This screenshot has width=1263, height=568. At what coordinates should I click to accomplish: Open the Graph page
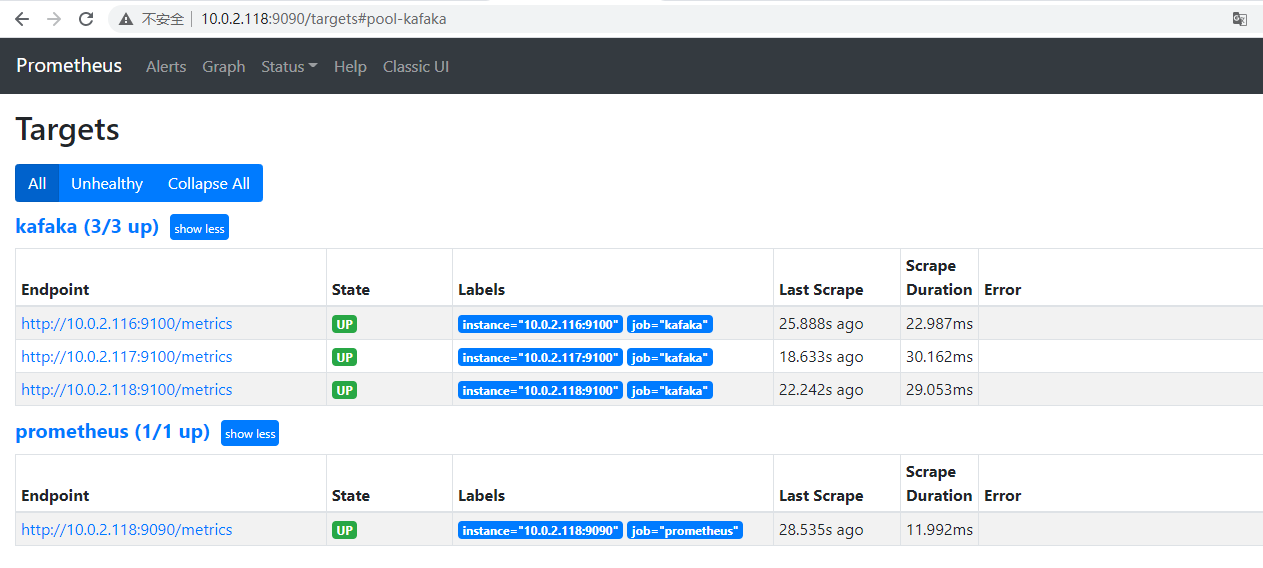tap(224, 66)
